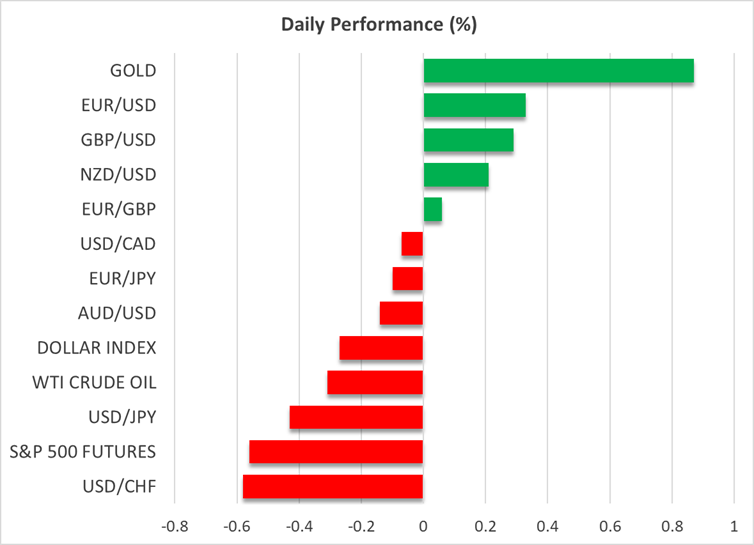Click the GOLD axis label

(x=134, y=71)
